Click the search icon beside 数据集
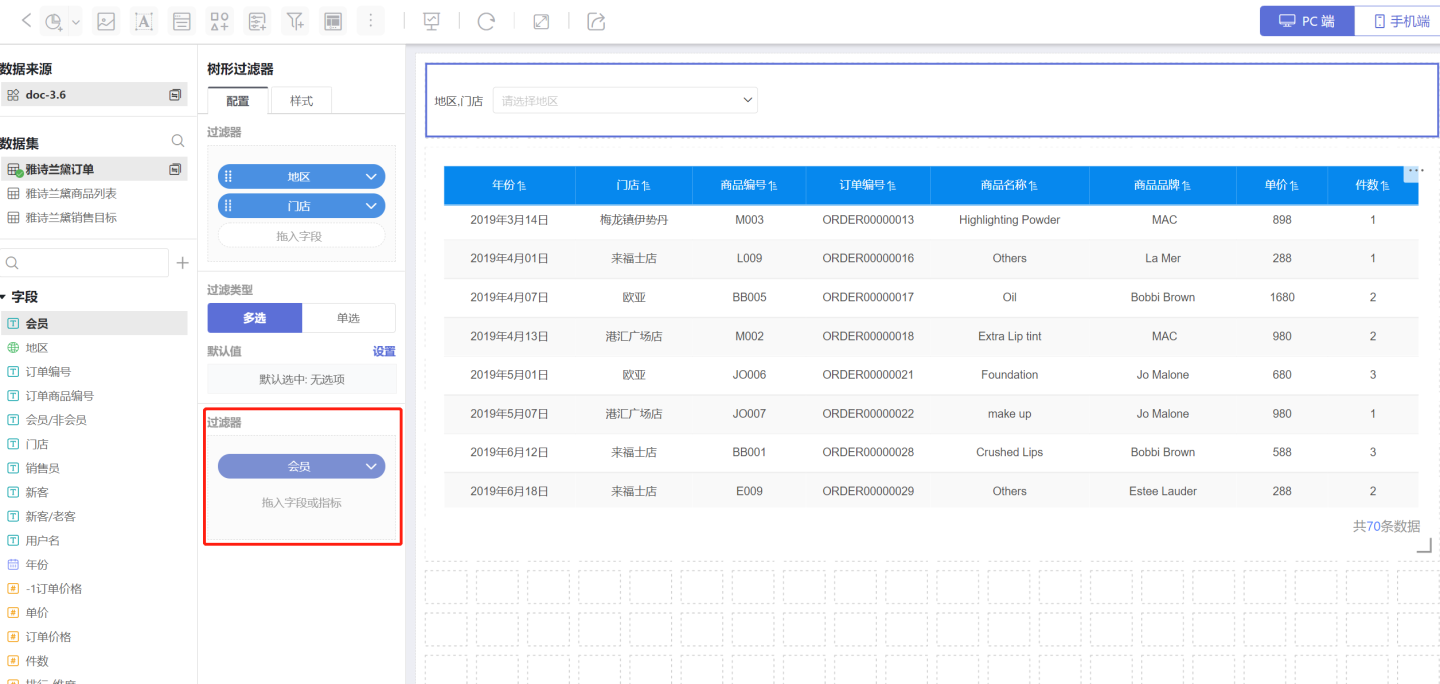This screenshot has width=1440, height=684. 177,142
